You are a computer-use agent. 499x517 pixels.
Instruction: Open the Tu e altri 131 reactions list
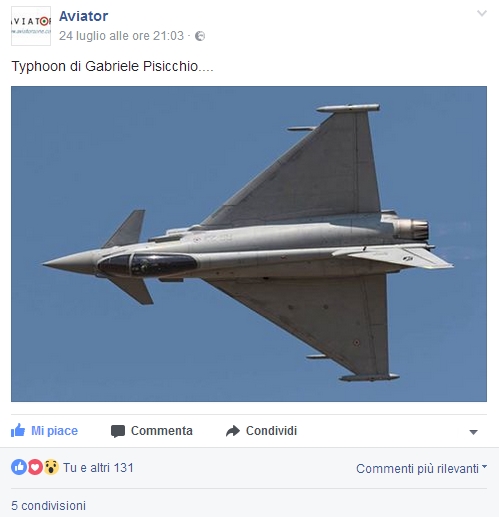click(98, 468)
